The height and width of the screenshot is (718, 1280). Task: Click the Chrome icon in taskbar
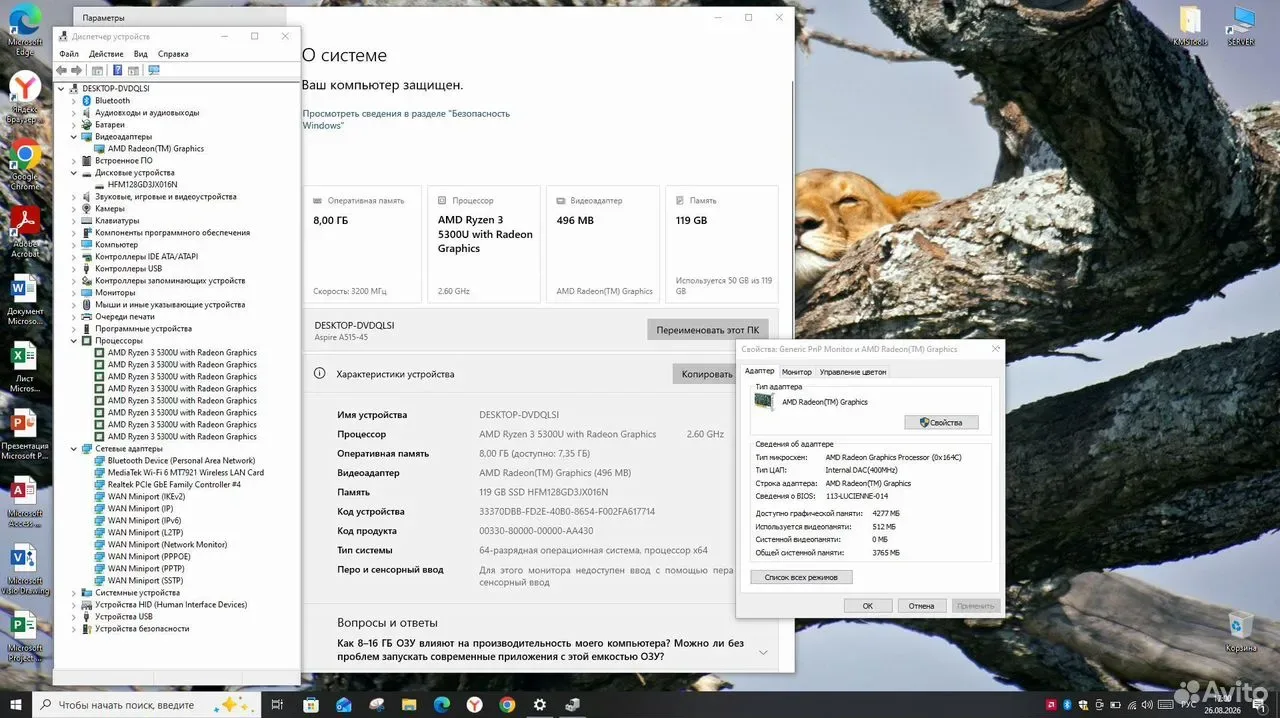tap(507, 704)
